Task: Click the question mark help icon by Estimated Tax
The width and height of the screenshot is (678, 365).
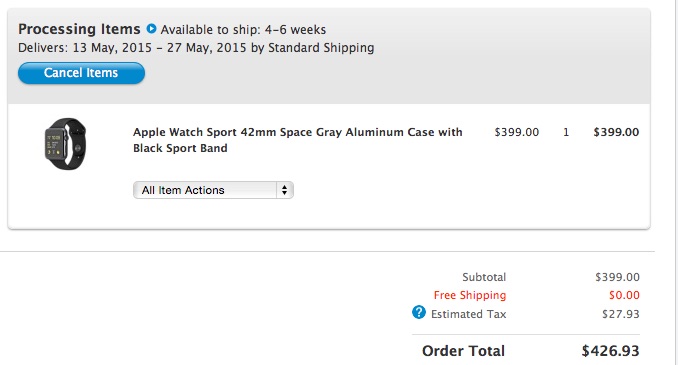Action: [x=419, y=312]
